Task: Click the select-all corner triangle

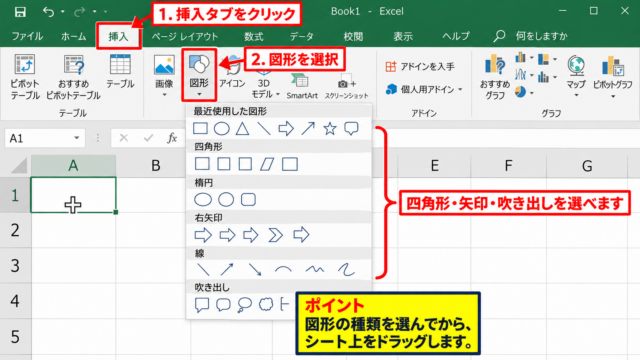Action: pos(18,165)
